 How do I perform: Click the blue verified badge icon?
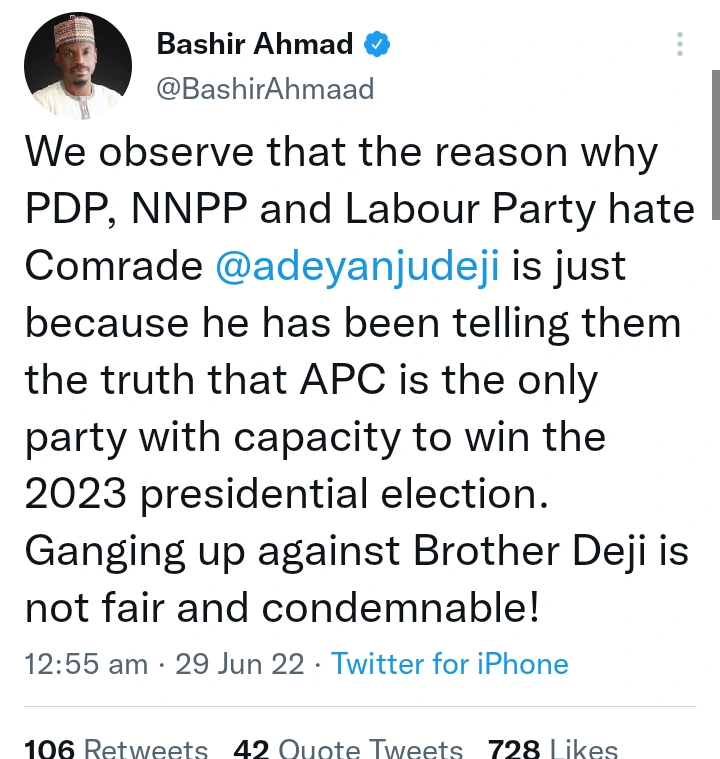tap(376, 45)
